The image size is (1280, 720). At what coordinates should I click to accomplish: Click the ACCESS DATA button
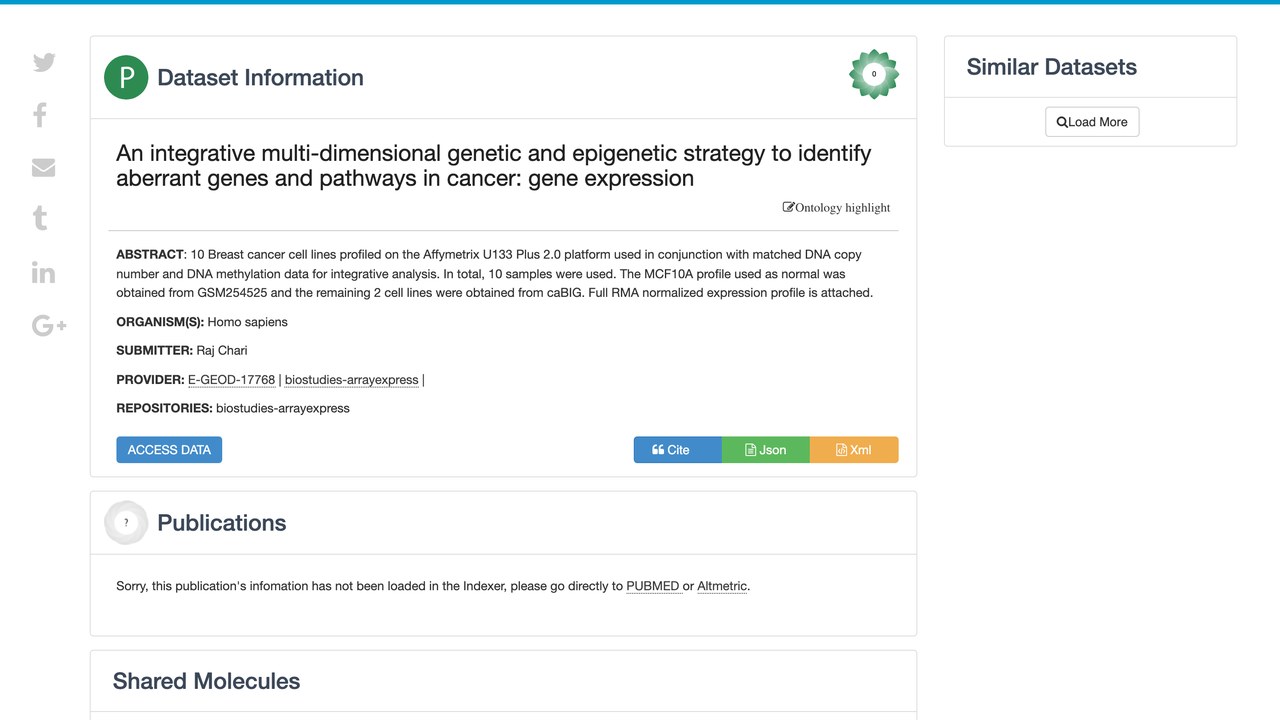(169, 450)
